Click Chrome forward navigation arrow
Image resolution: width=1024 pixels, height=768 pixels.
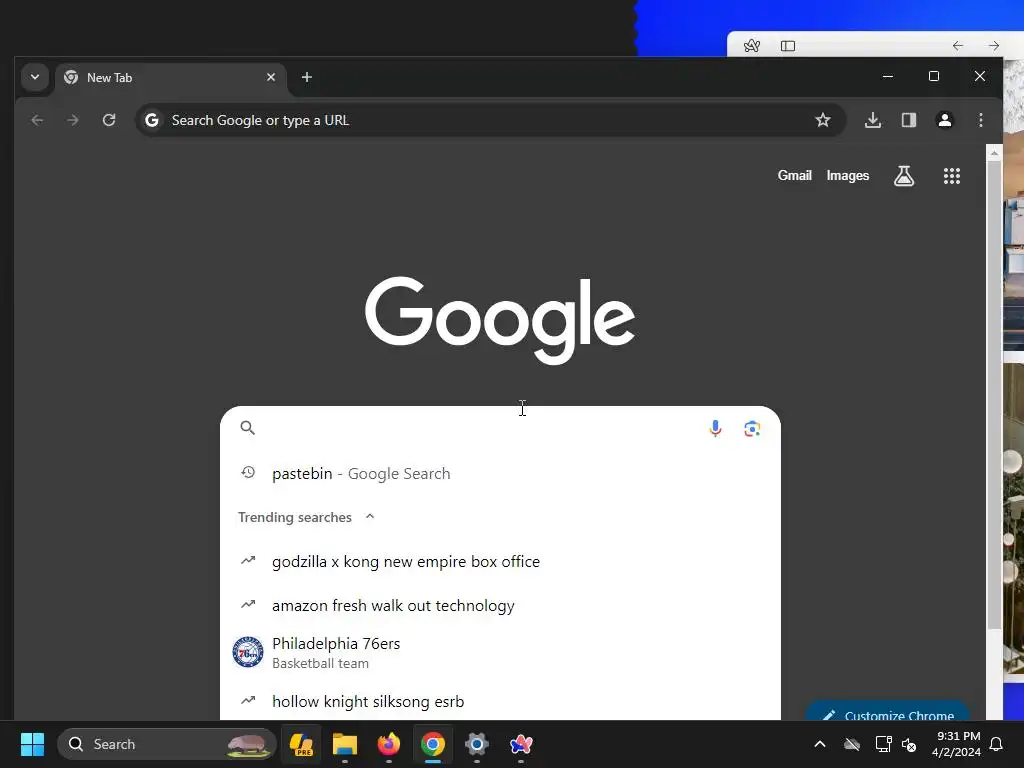[x=73, y=120]
